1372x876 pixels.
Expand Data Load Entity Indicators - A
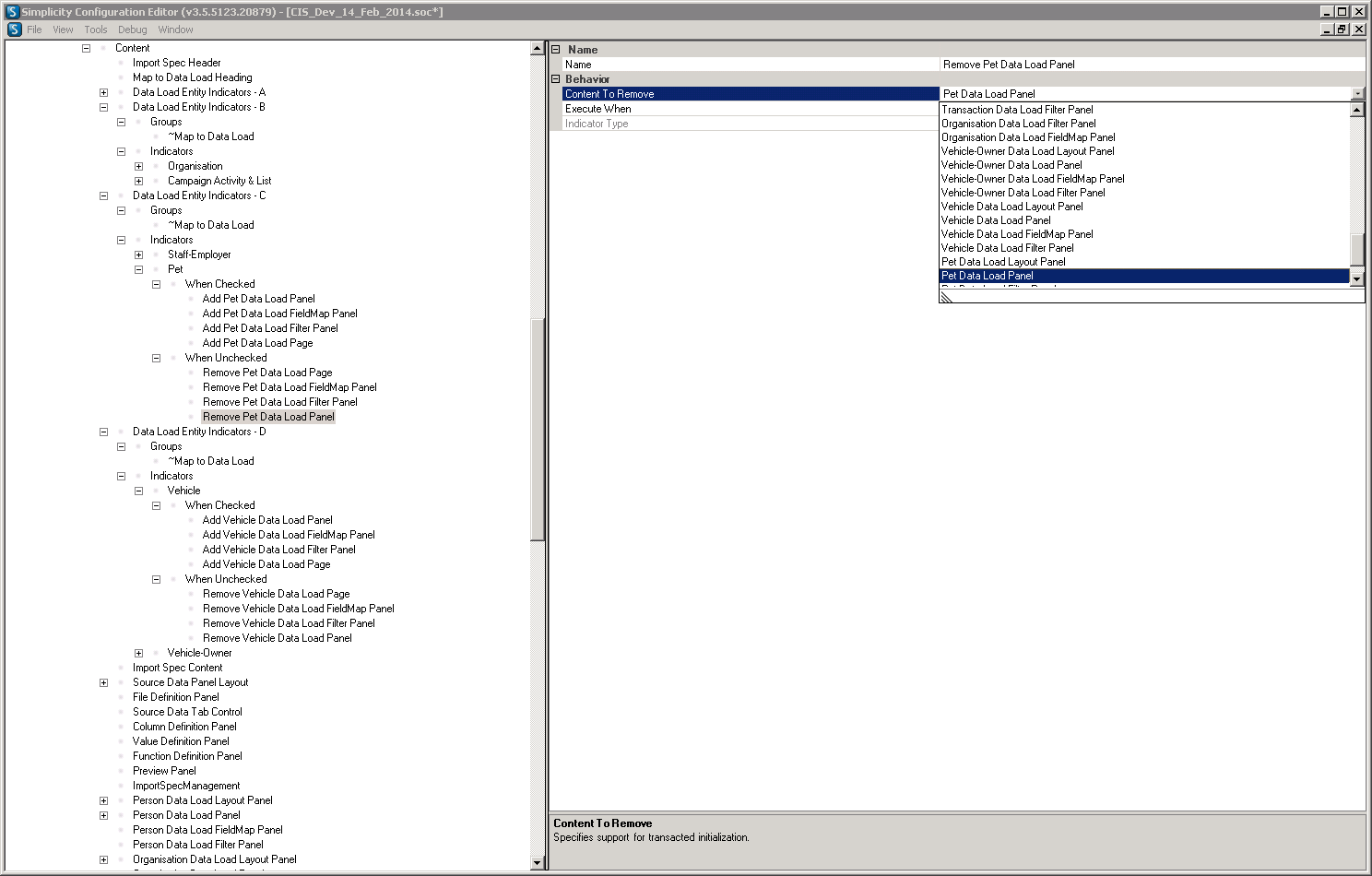103,92
